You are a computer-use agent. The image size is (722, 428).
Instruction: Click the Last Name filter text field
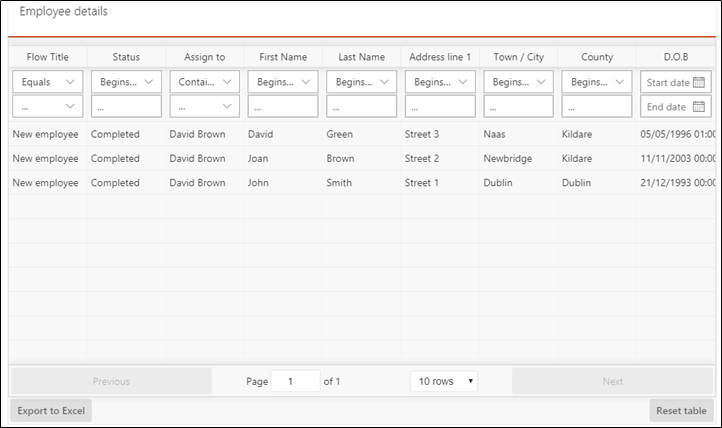tap(361, 106)
